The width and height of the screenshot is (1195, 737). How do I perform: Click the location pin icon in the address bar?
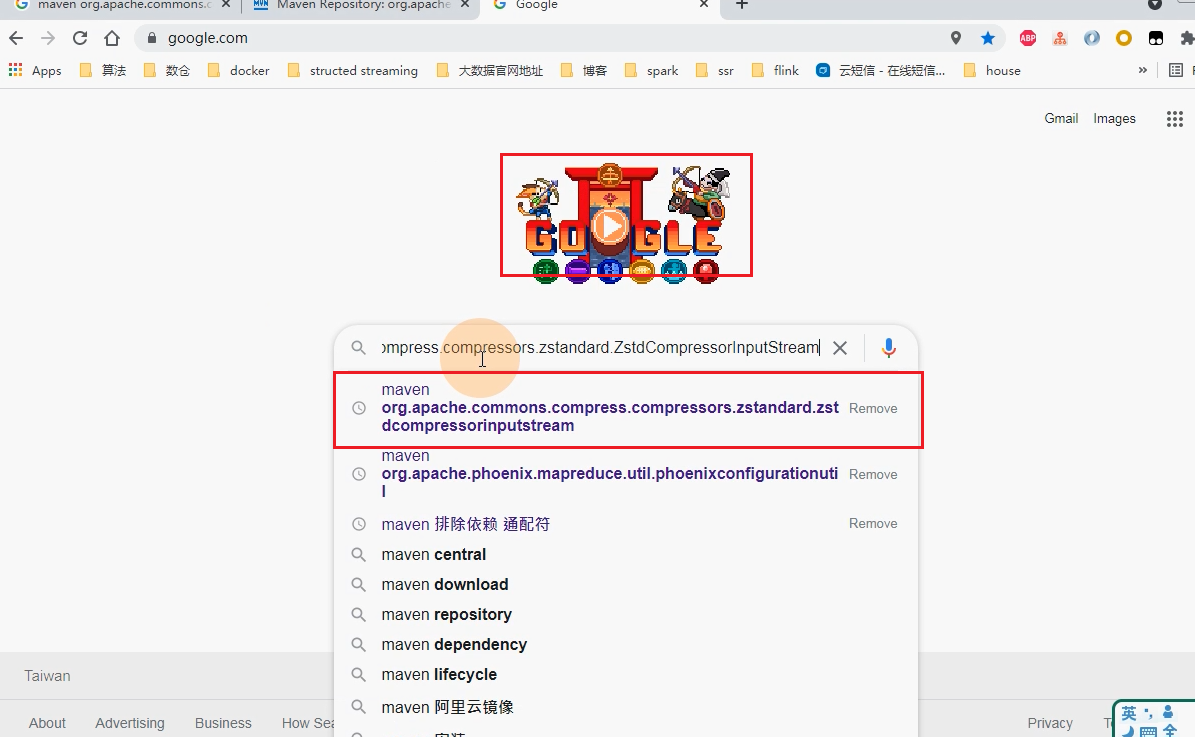(956, 38)
